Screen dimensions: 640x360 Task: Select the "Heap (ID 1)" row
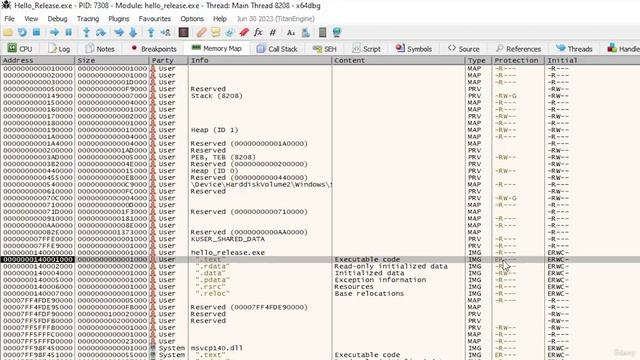point(320,130)
